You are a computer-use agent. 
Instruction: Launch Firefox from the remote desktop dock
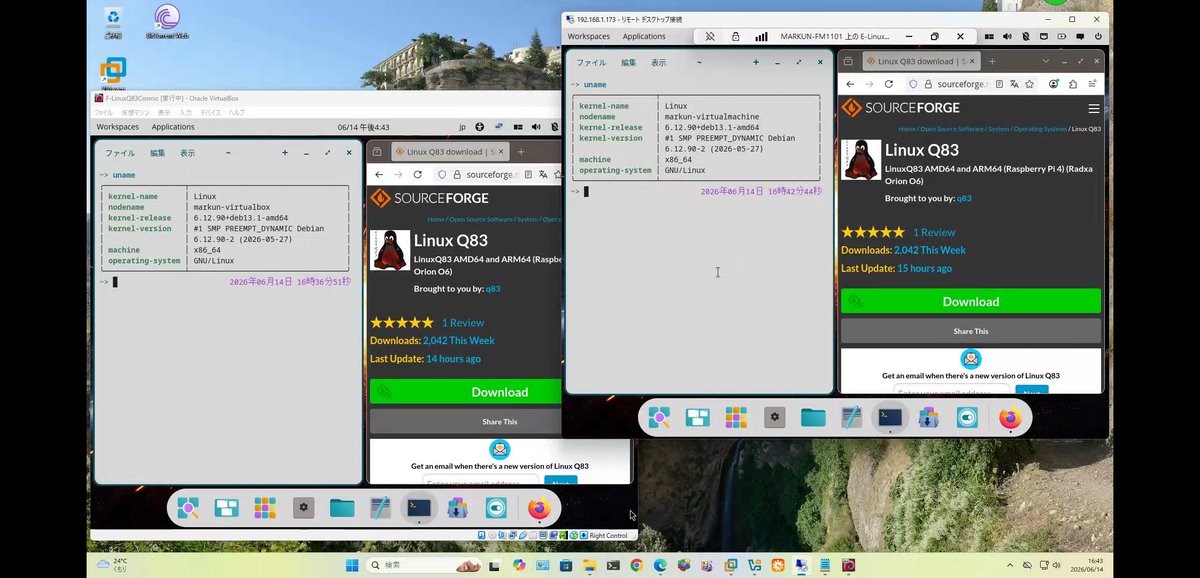point(1010,418)
